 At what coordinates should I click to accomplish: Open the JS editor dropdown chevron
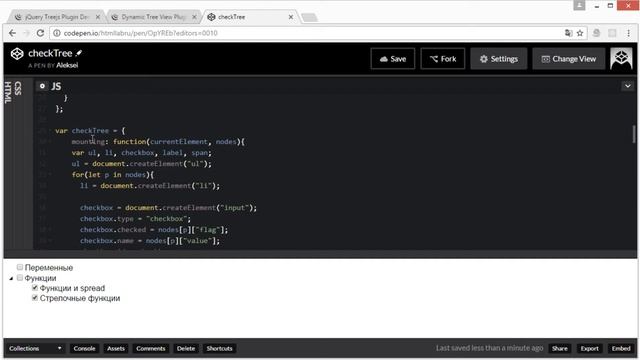628,86
